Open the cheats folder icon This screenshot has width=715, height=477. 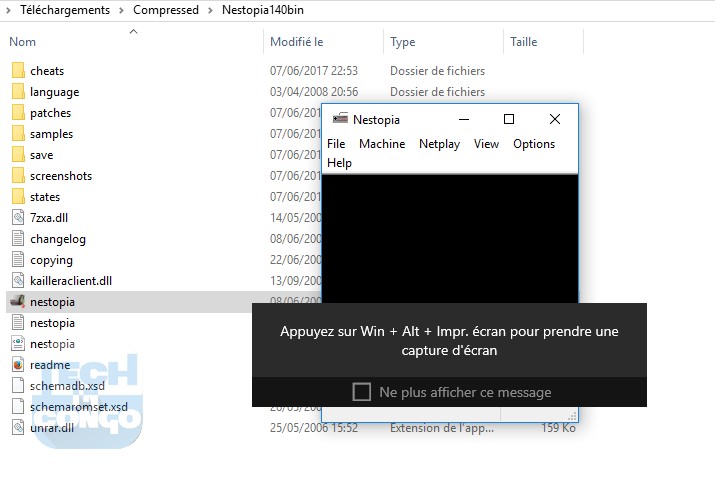point(18,71)
